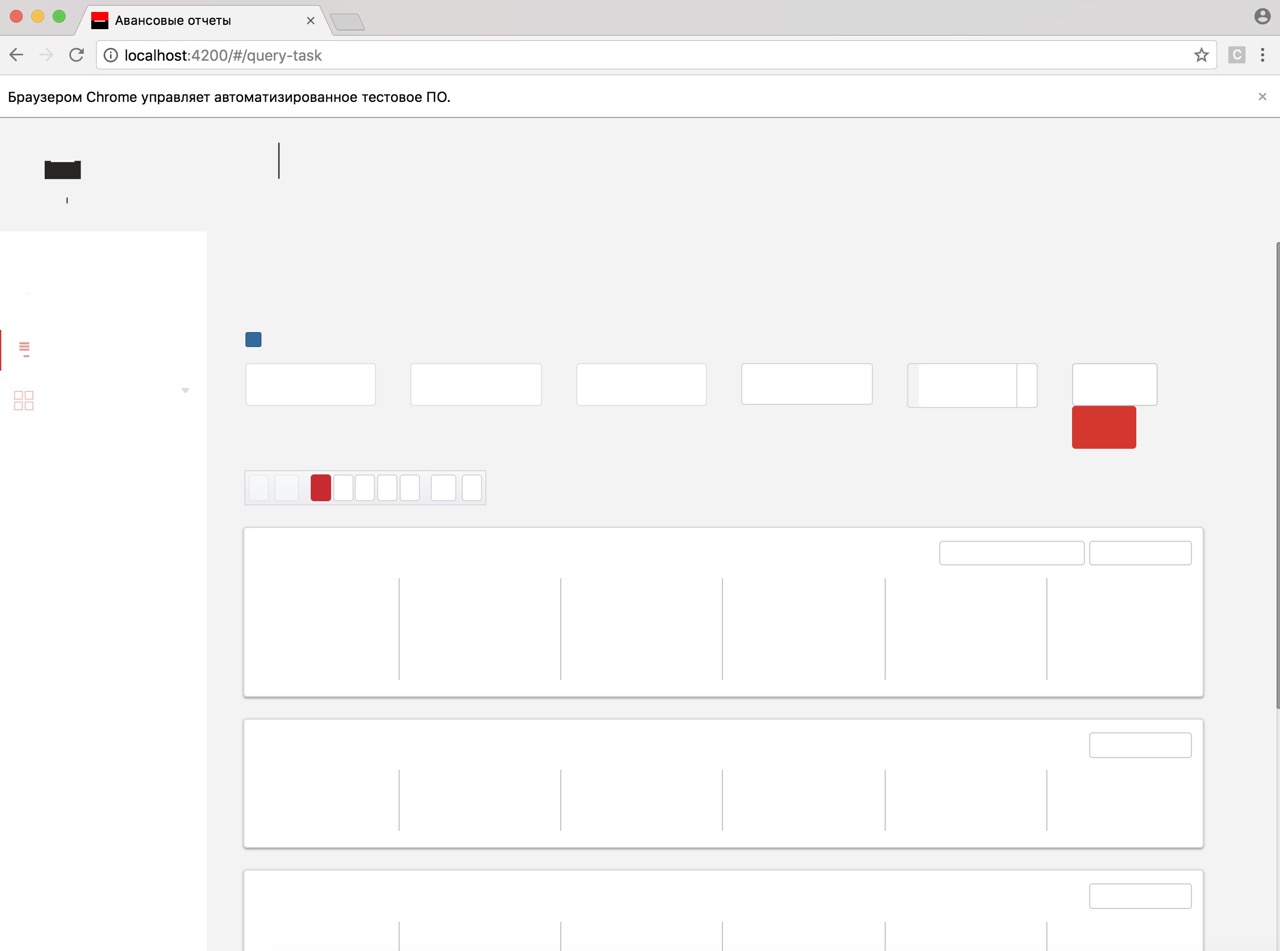1280x951 pixels.
Task: Open the dropdown beside the fifth filter field
Action: coord(1028,385)
